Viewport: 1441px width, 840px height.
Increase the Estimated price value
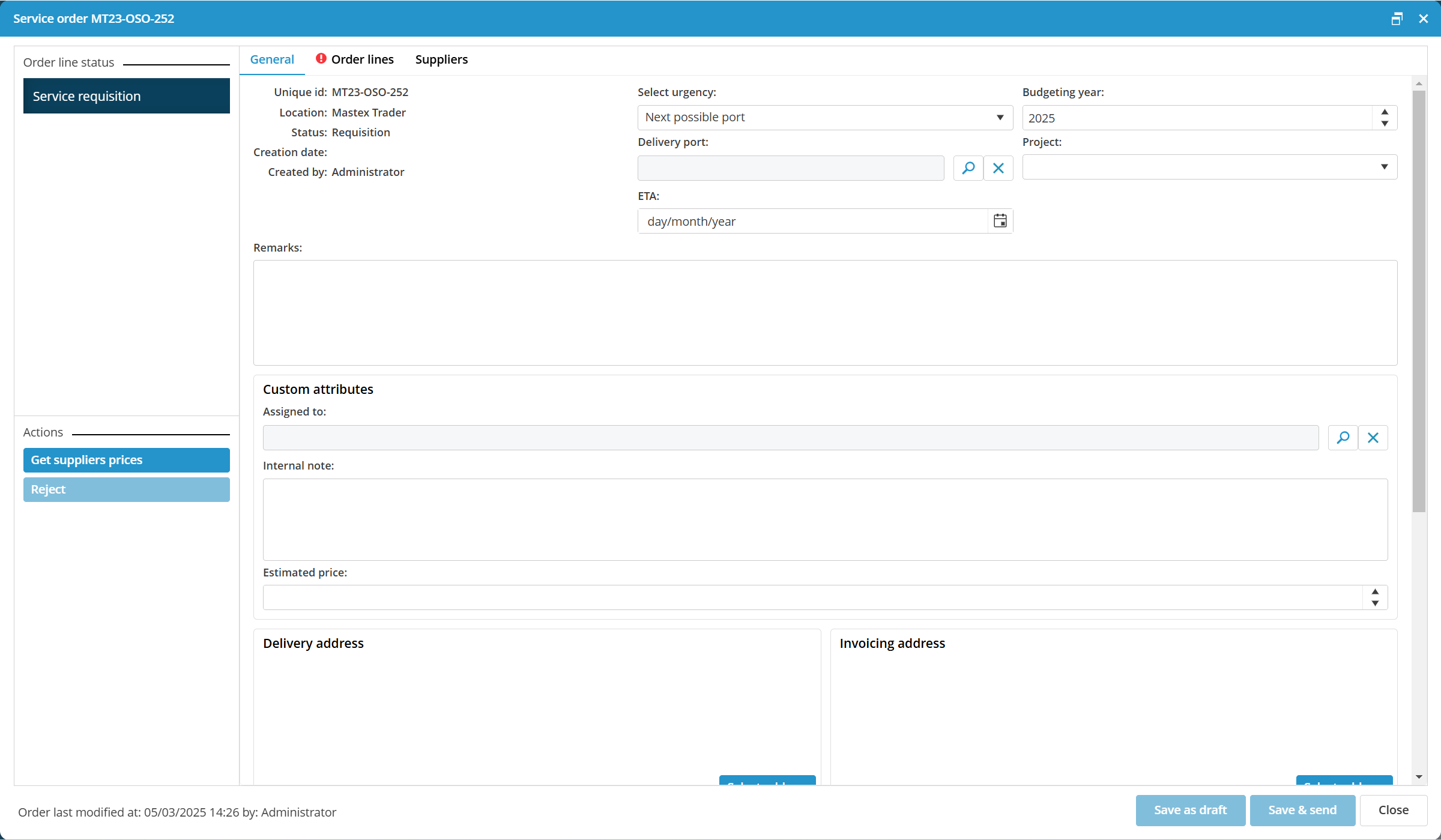pos(1375,592)
